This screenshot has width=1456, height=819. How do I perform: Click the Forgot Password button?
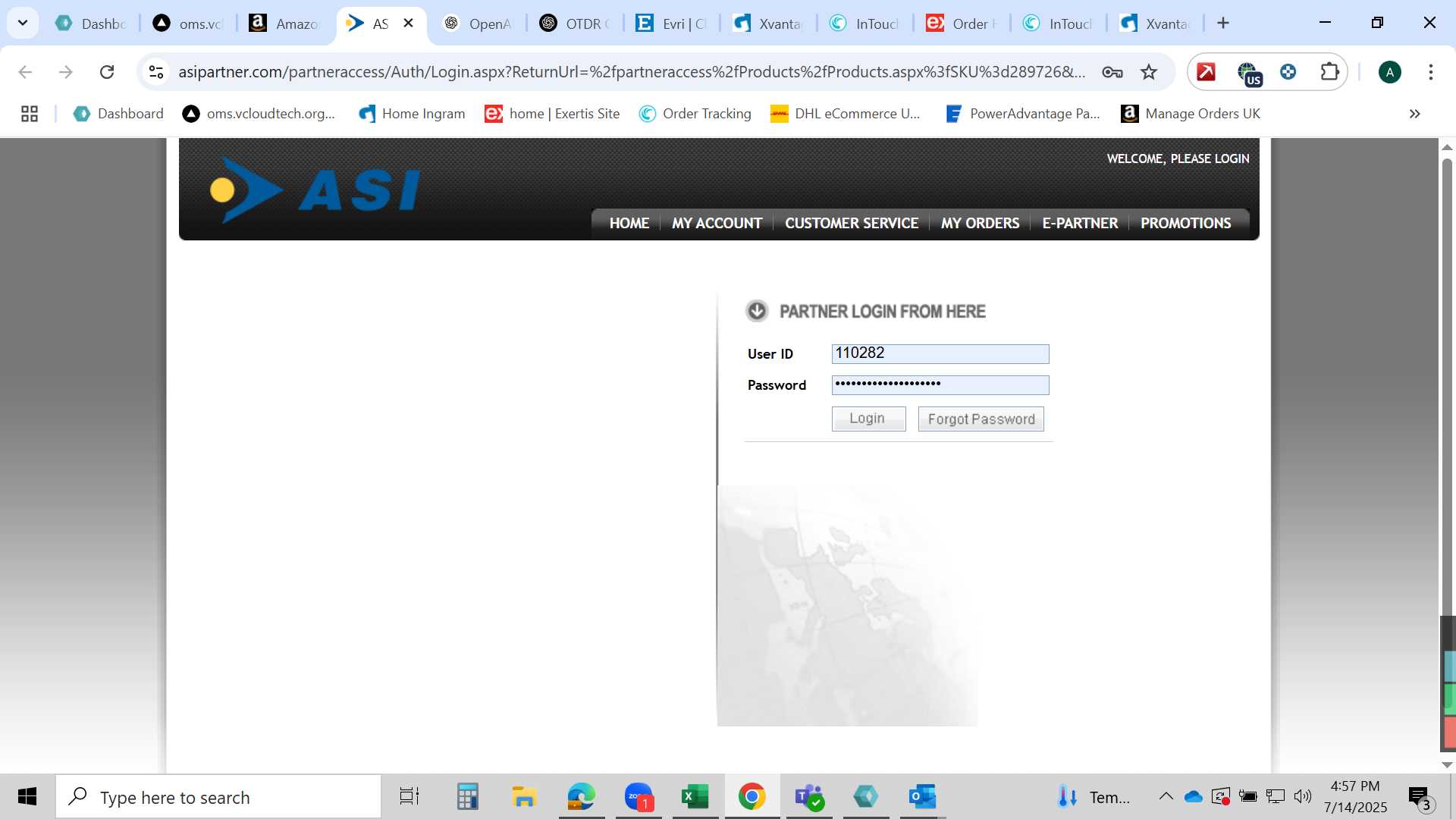(981, 419)
